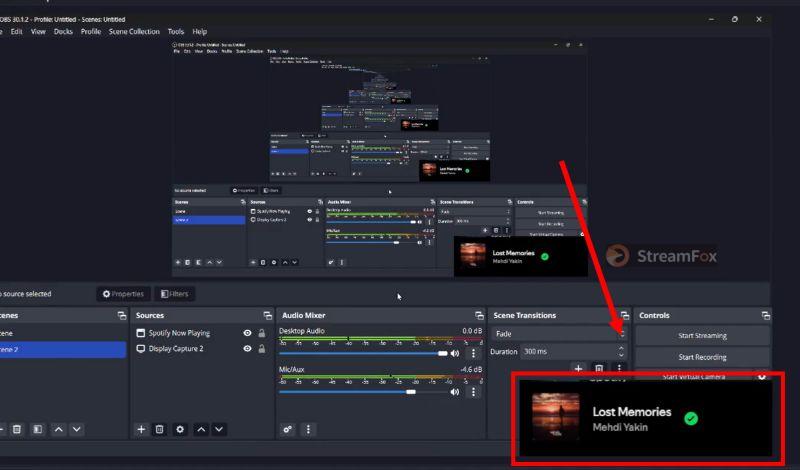Open Audio Mixer three-dot menu
Viewport: 800px width, 470px height.
[x=308, y=429]
